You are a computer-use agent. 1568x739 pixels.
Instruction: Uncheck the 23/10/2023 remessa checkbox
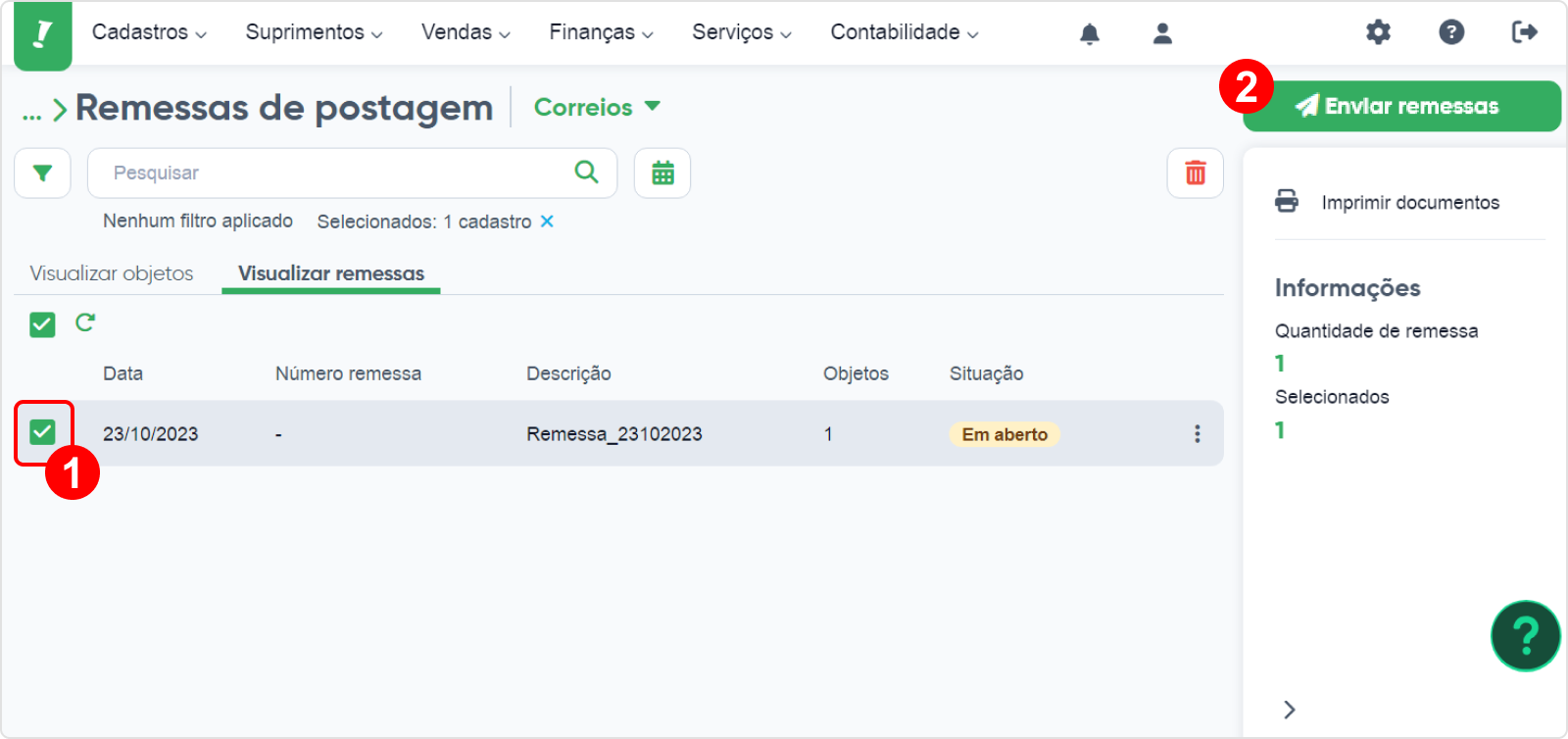pyautogui.click(x=42, y=432)
